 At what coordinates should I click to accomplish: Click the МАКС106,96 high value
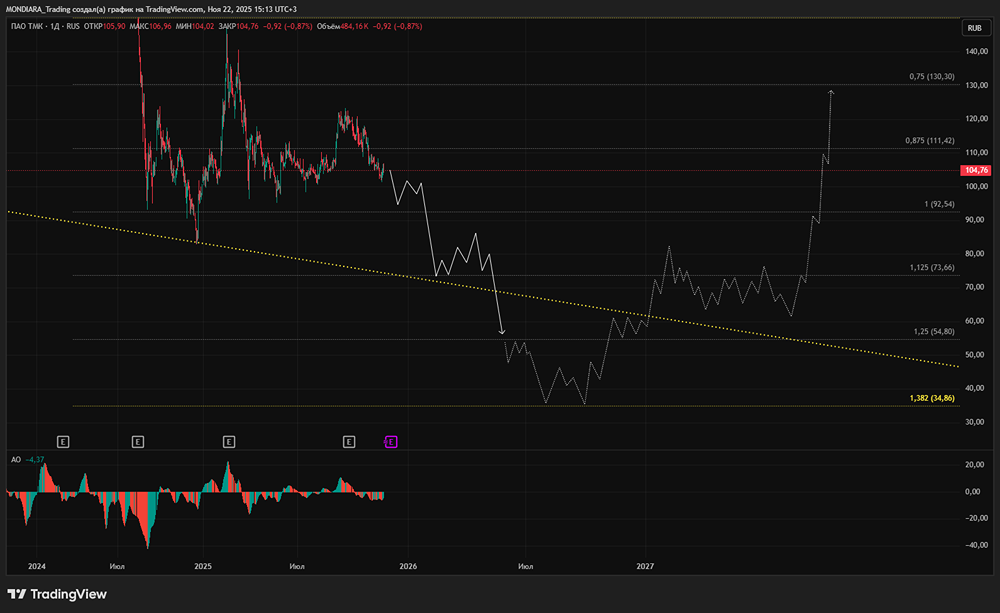(151, 26)
